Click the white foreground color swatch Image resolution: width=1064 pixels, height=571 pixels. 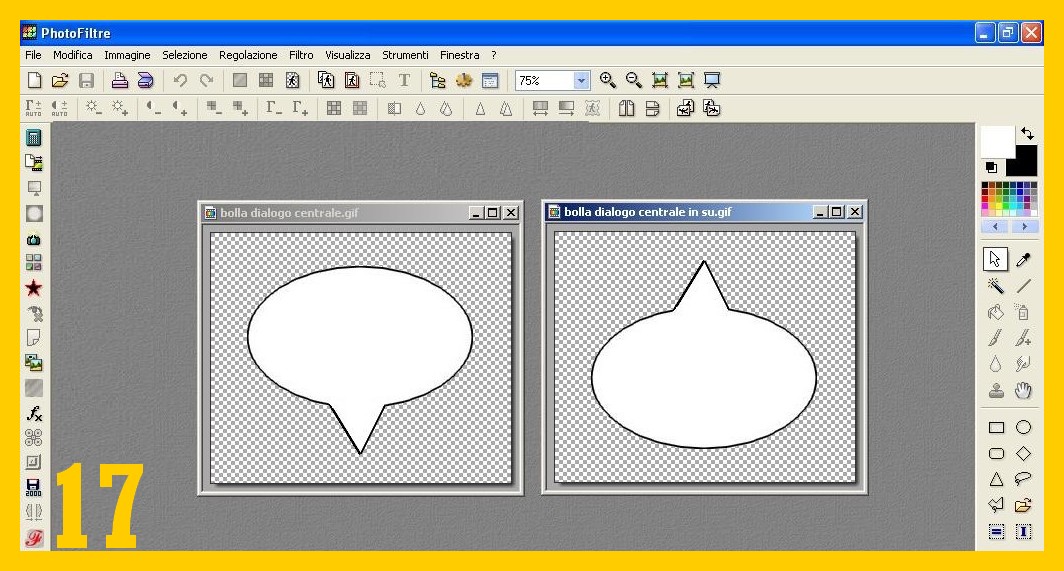pos(998,141)
